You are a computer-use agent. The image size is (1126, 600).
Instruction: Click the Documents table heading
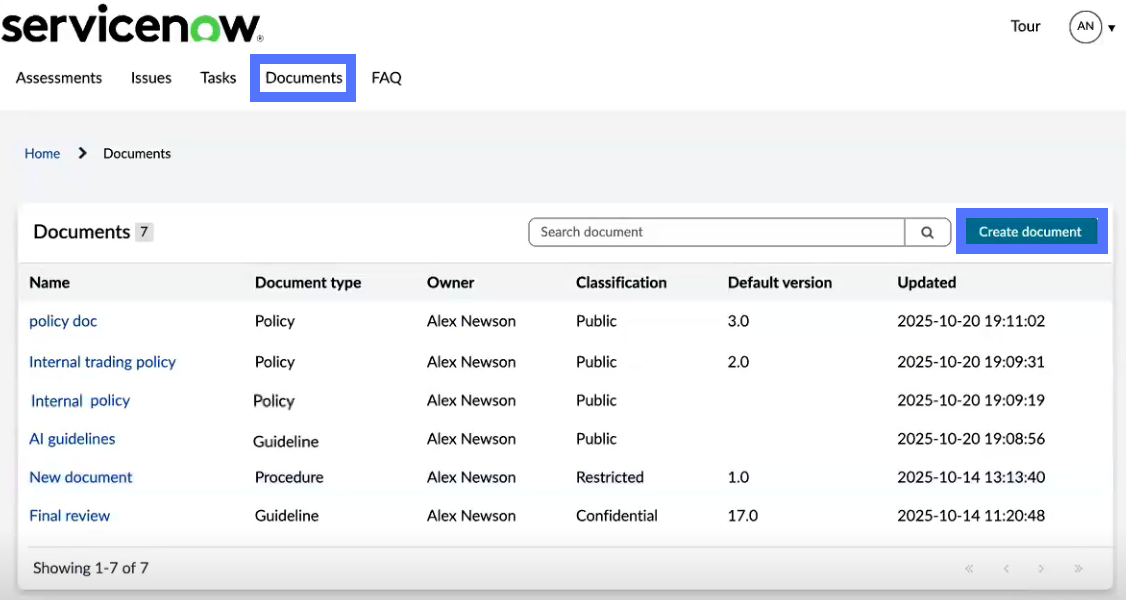[82, 232]
